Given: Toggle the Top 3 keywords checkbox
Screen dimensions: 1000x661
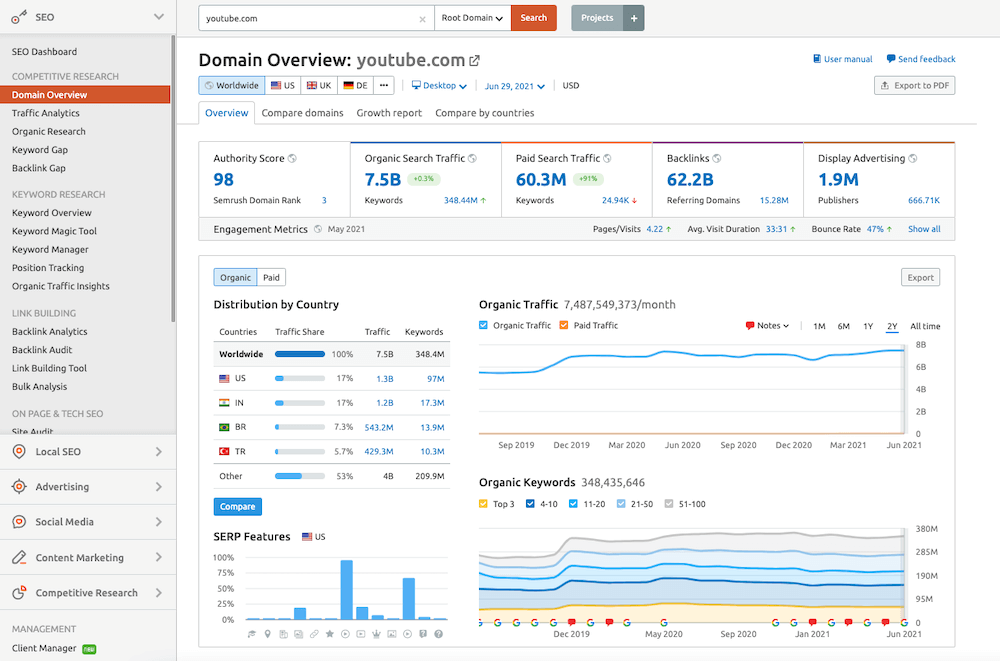Looking at the screenshot, I should coord(483,504).
